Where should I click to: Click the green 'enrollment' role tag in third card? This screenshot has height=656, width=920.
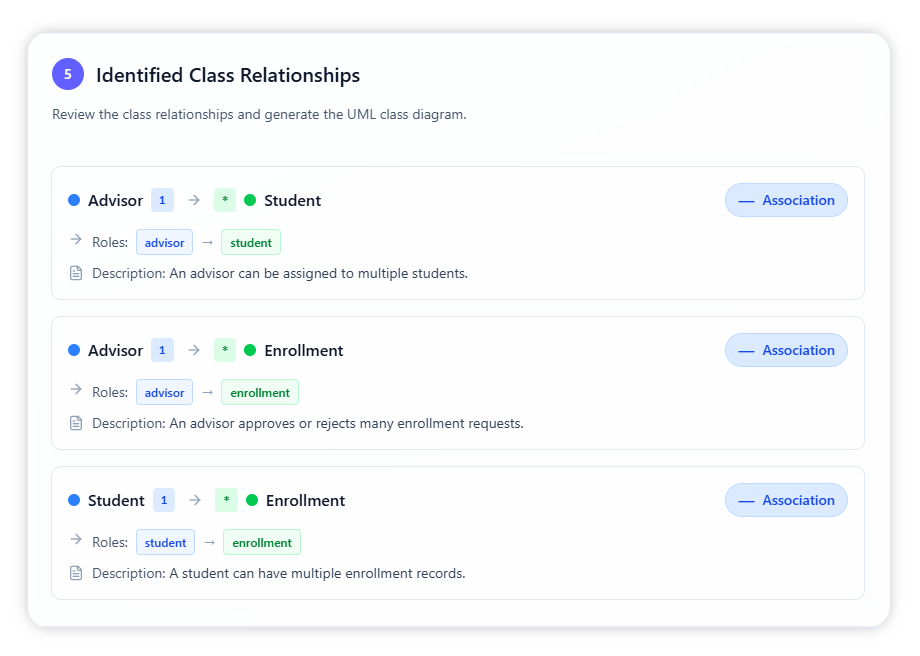click(262, 542)
